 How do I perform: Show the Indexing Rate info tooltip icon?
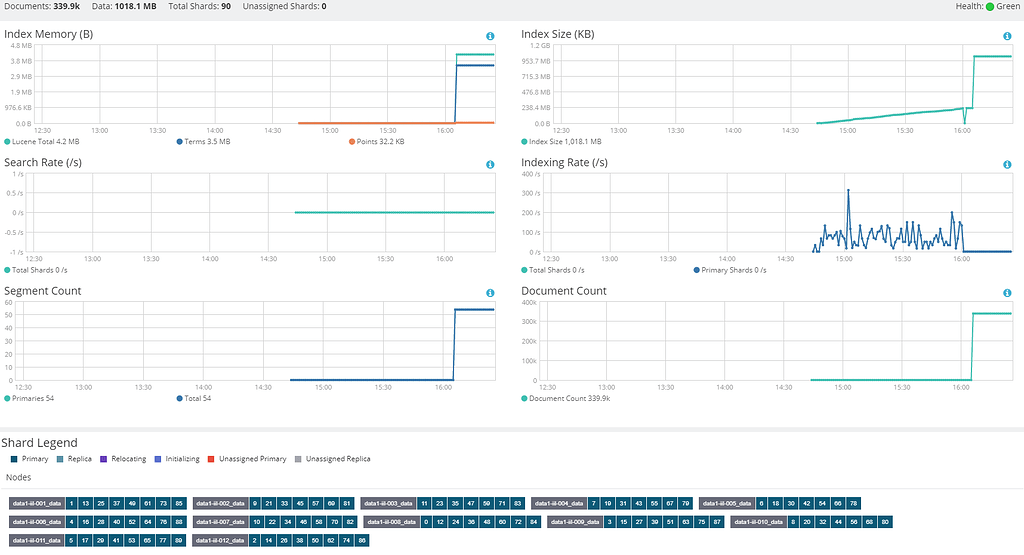(x=1007, y=165)
